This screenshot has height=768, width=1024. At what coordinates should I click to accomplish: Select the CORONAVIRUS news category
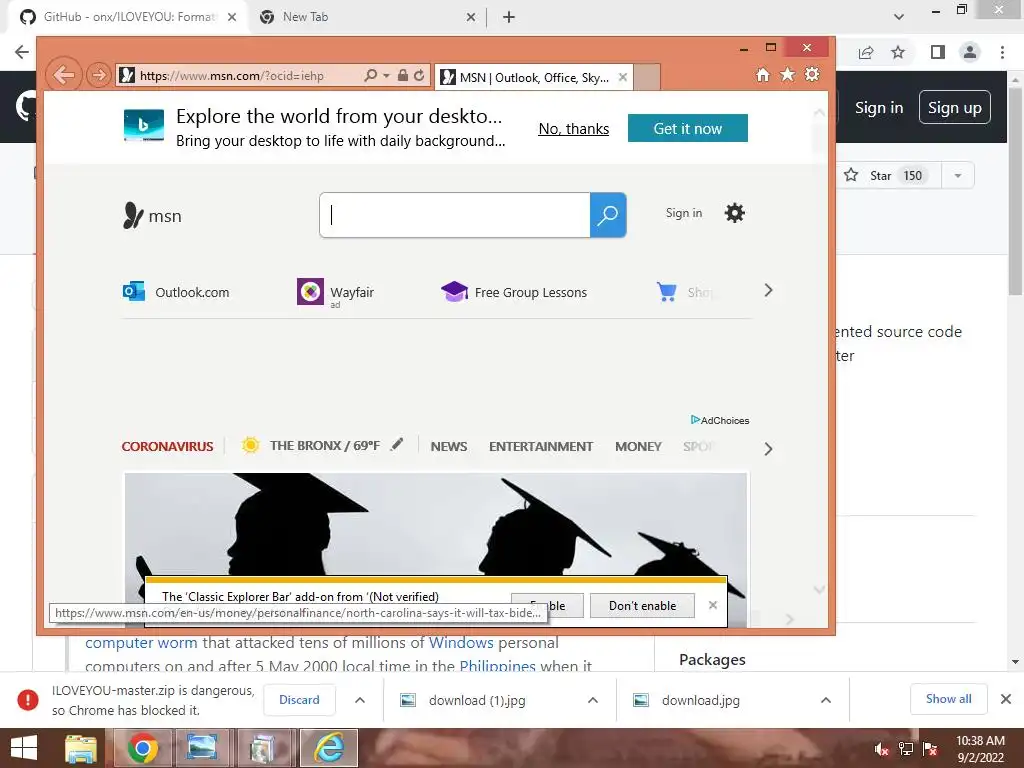[167, 447]
